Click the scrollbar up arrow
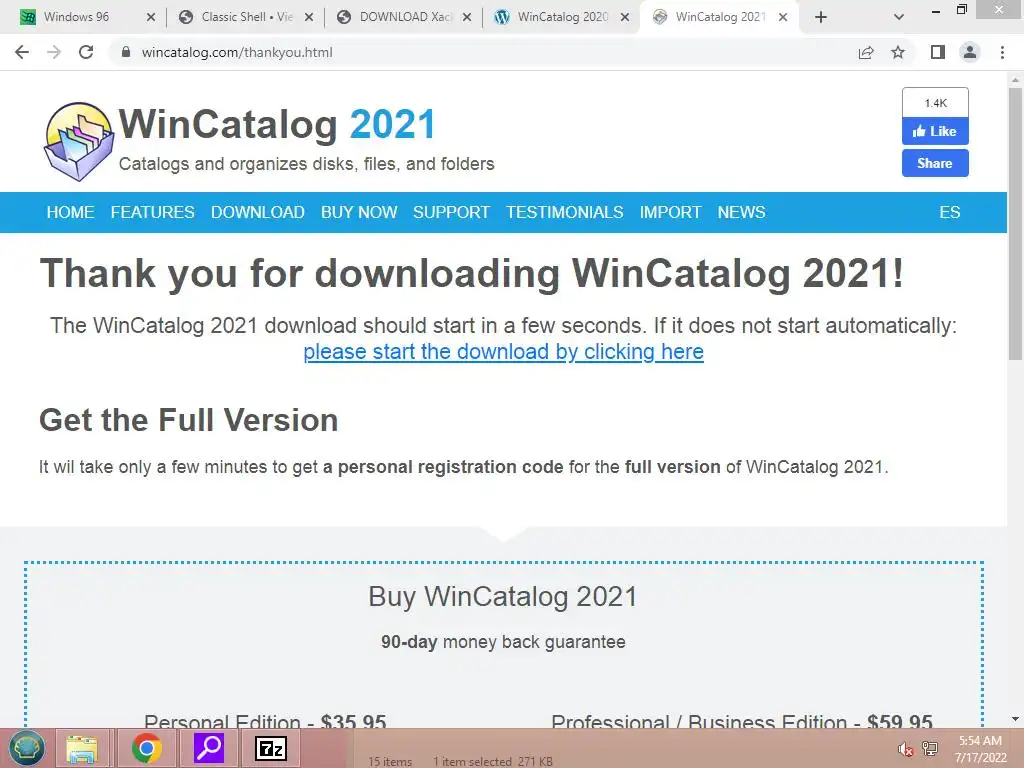1024x768 pixels. [1015, 80]
